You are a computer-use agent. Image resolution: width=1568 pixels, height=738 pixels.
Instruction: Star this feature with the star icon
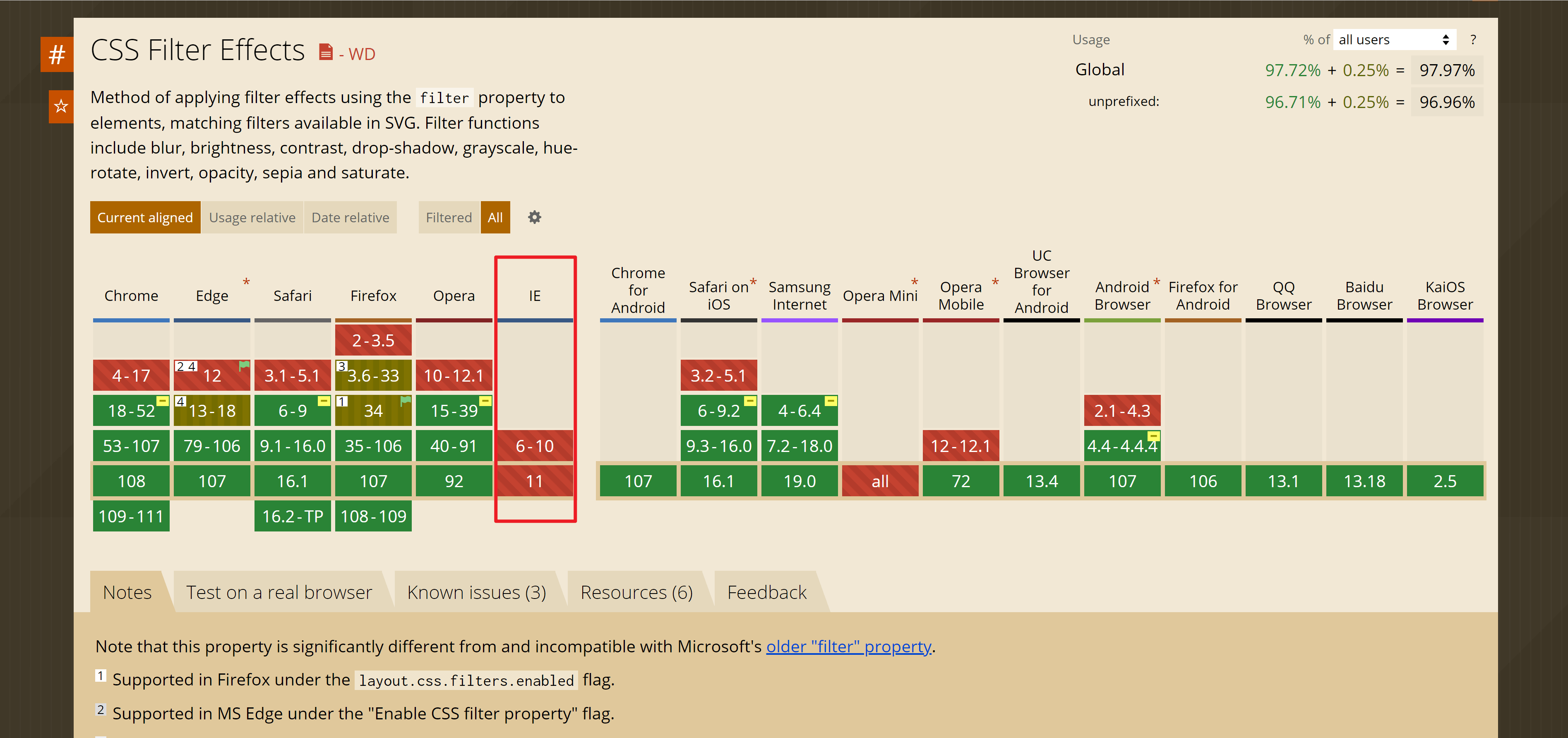[60, 106]
